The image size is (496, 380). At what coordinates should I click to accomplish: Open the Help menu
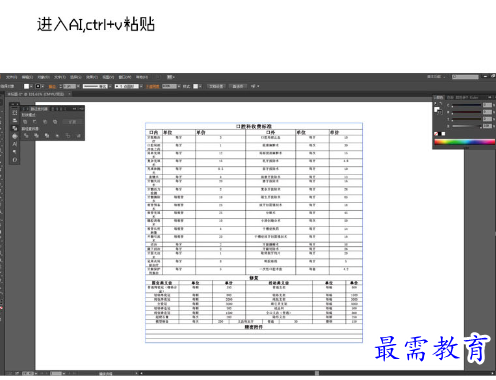142,77
